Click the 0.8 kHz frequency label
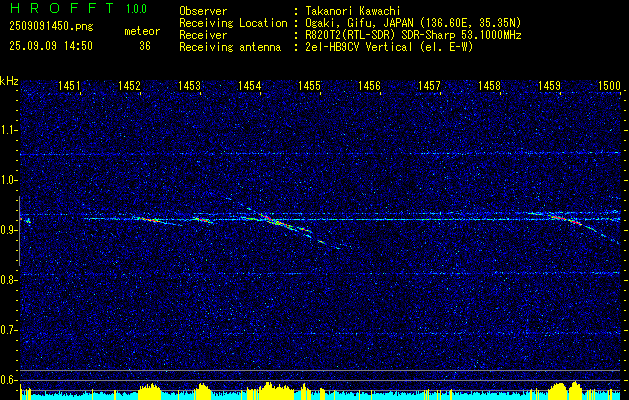 click(x=8, y=280)
